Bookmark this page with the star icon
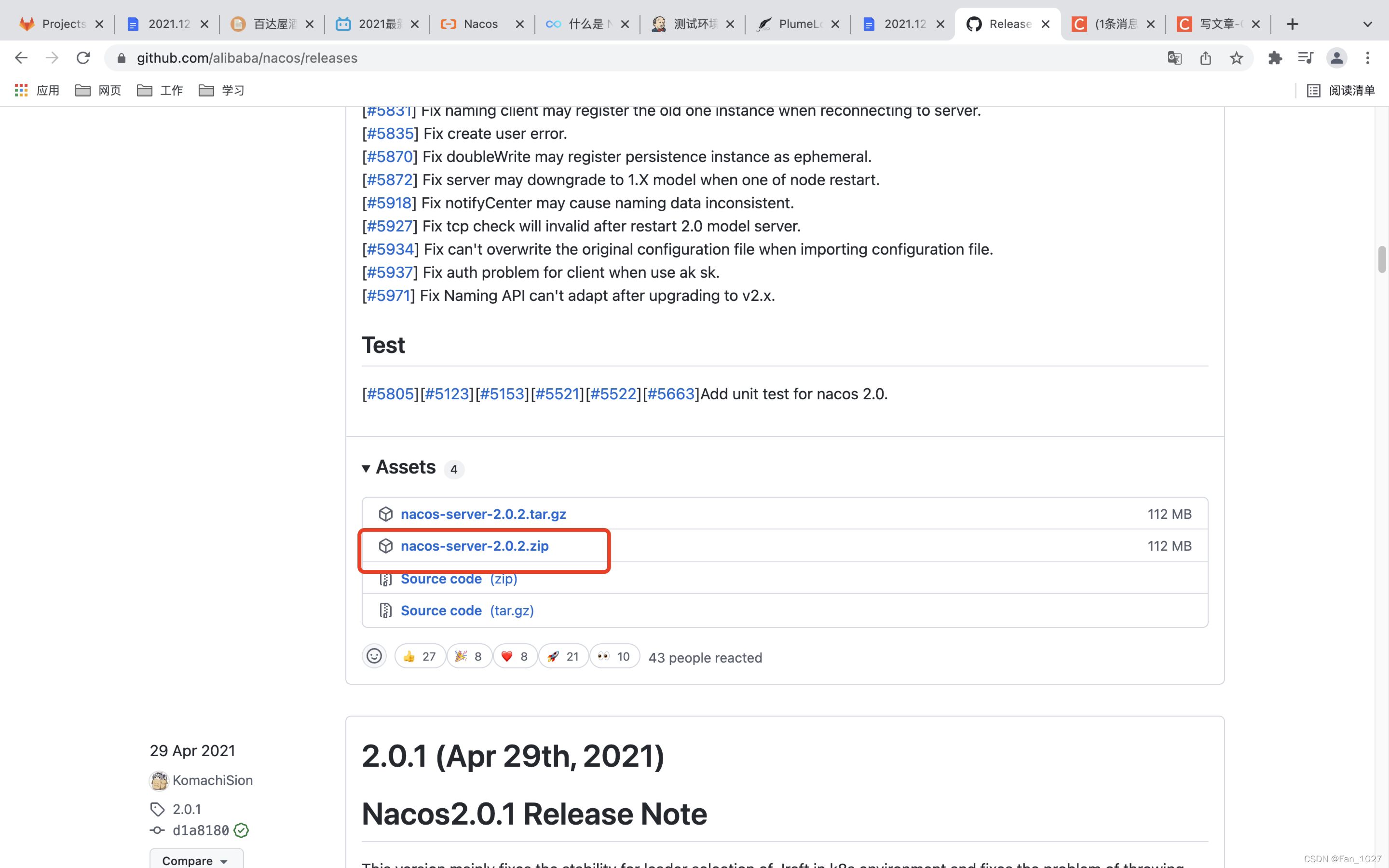Viewport: 1389px width, 868px height. [x=1236, y=58]
